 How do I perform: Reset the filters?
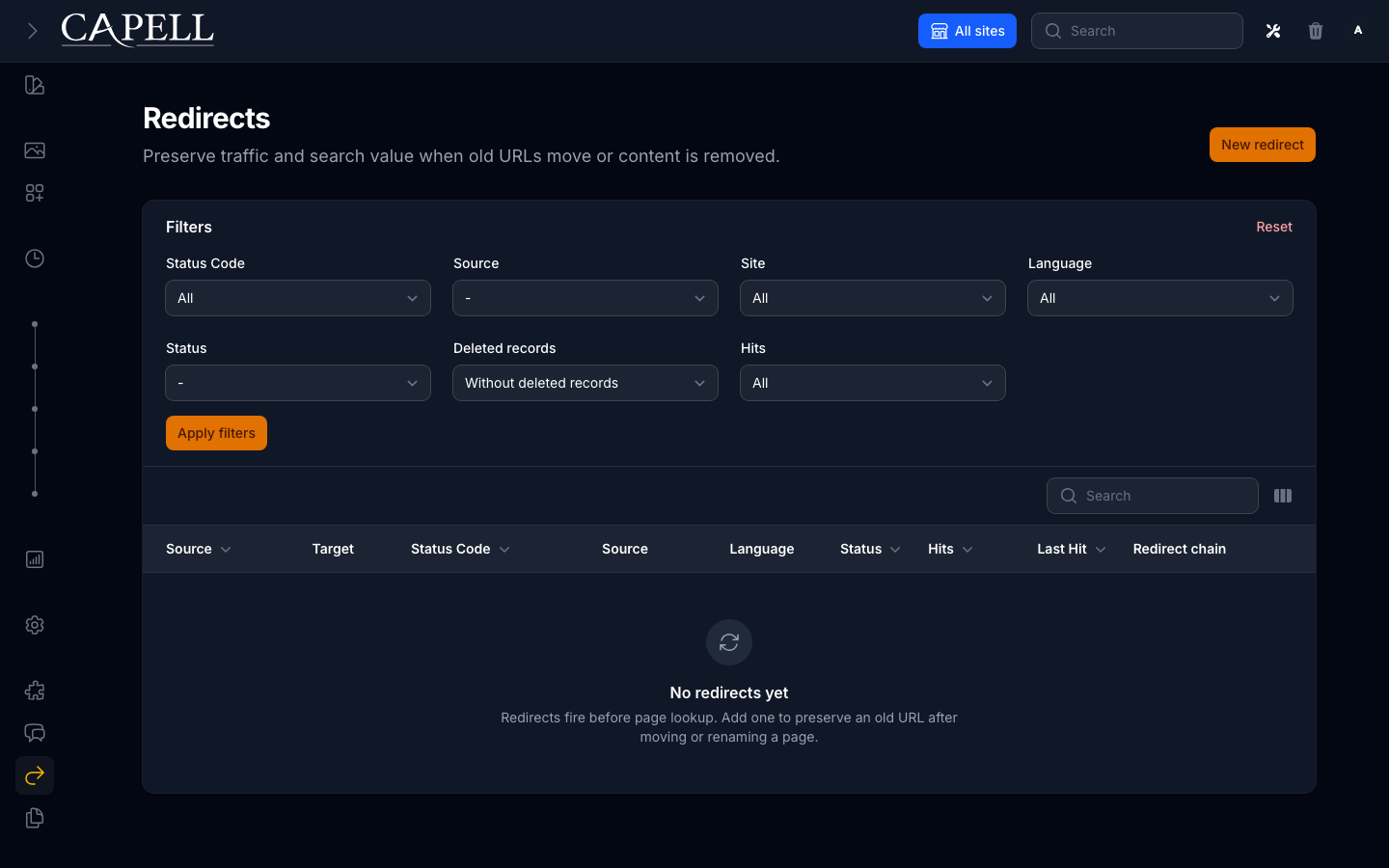click(x=1274, y=227)
